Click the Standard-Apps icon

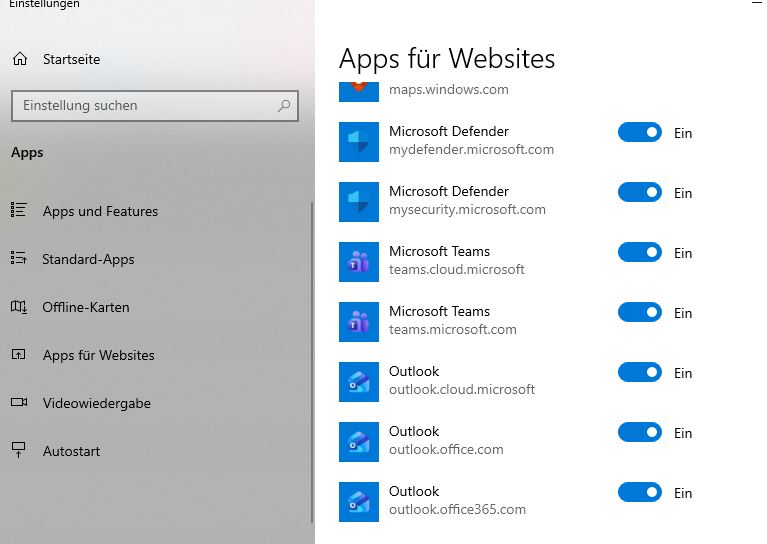(19, 258)
